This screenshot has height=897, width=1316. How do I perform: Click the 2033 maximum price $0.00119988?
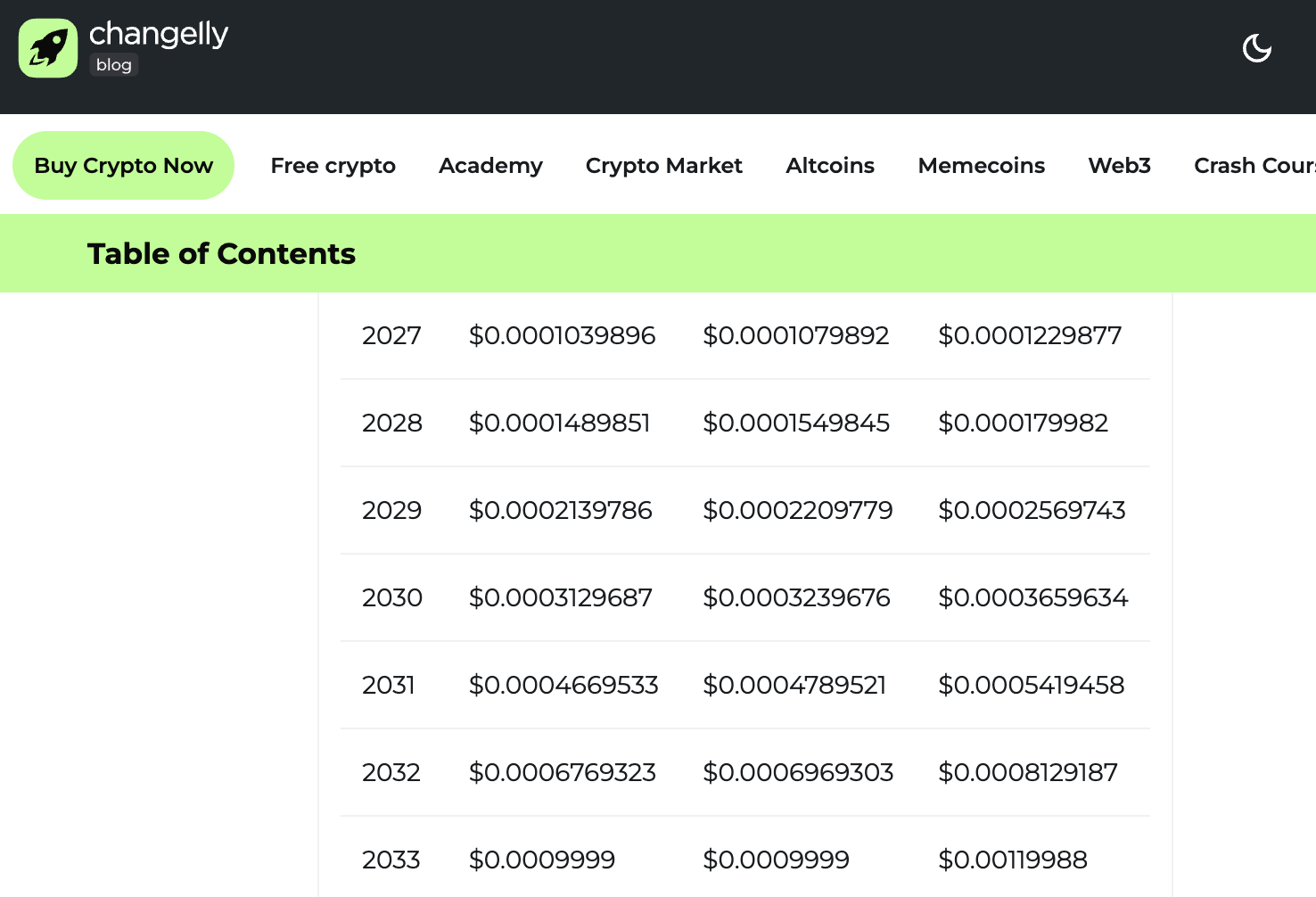1012,860
